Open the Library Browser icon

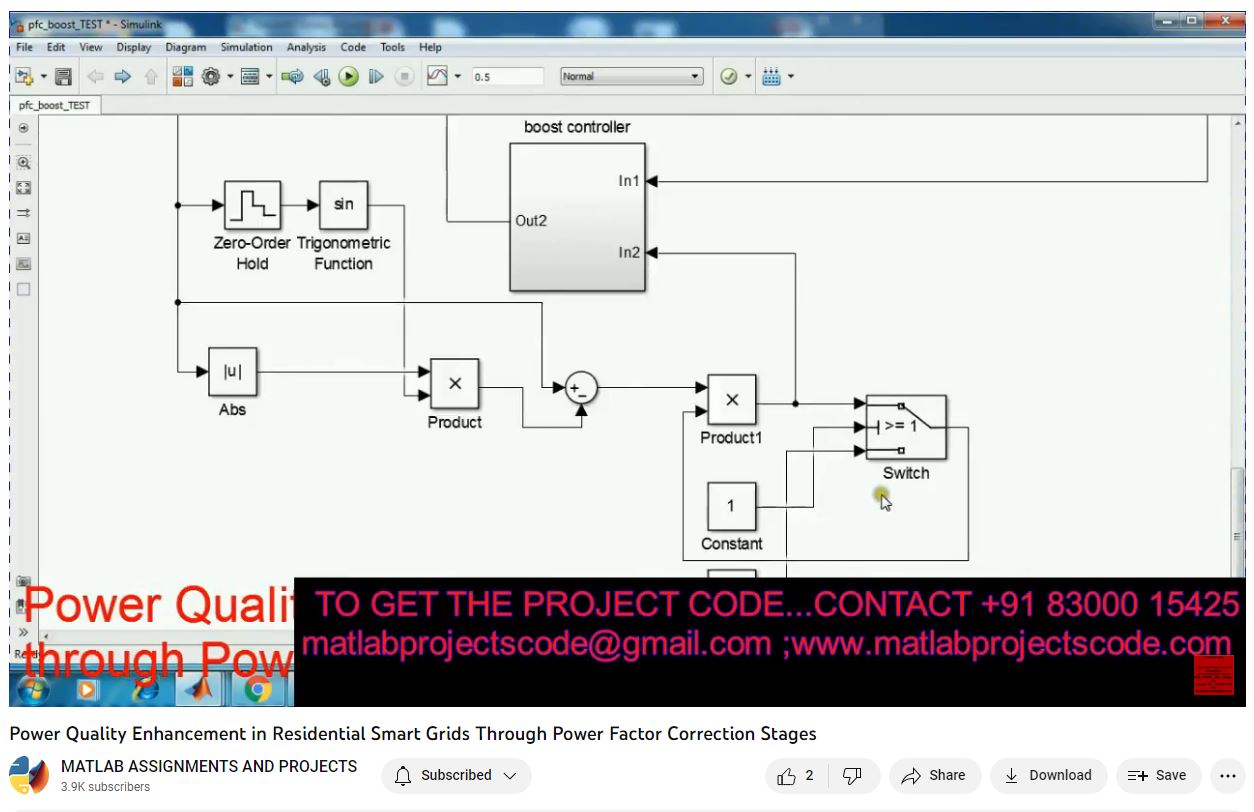pos(182,77)
